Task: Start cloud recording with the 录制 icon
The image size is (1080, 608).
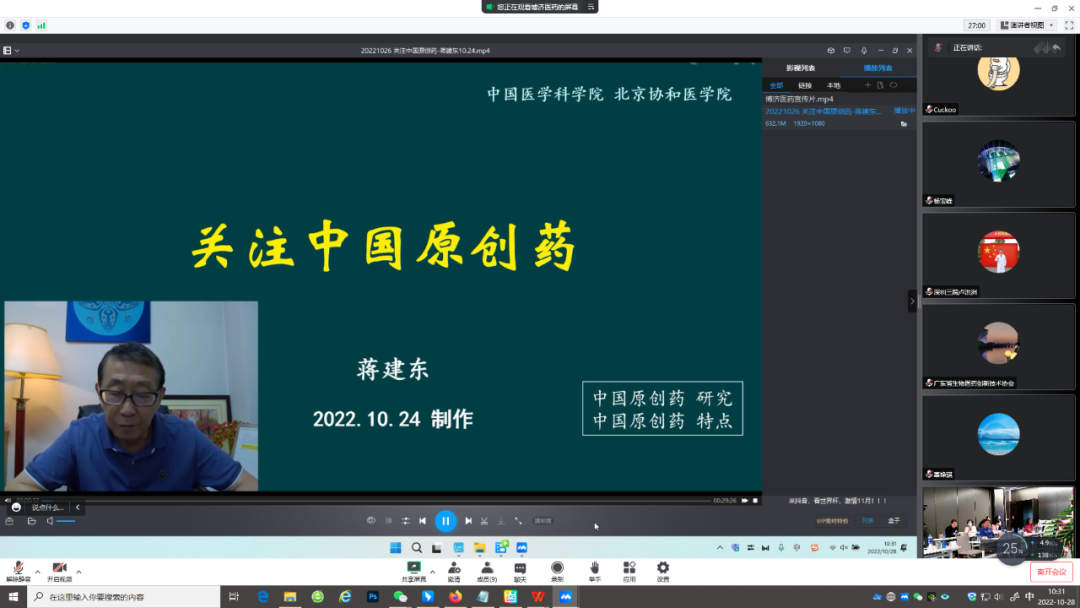Action: coord(557,568)
